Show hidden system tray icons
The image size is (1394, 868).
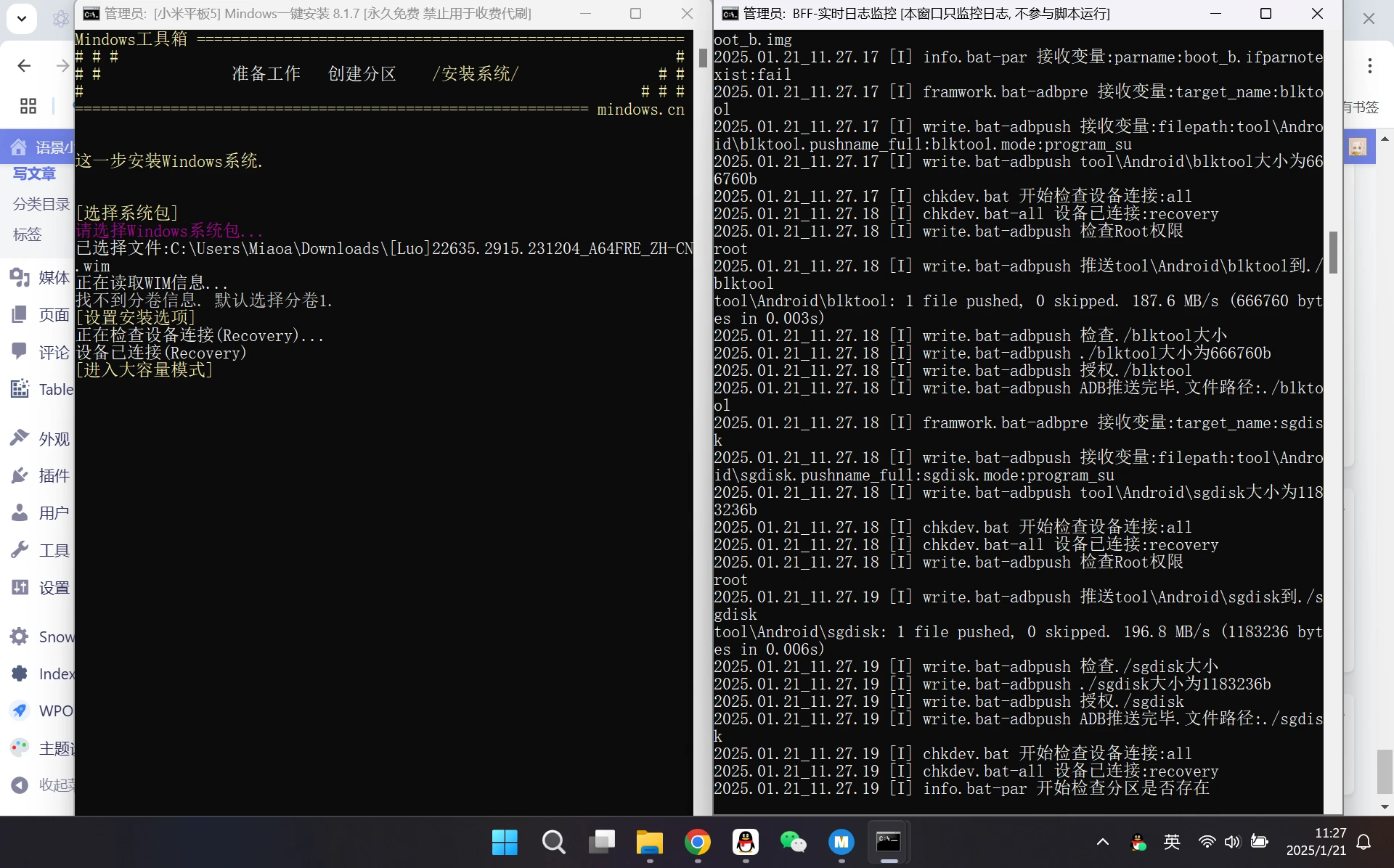point(1101,842)
